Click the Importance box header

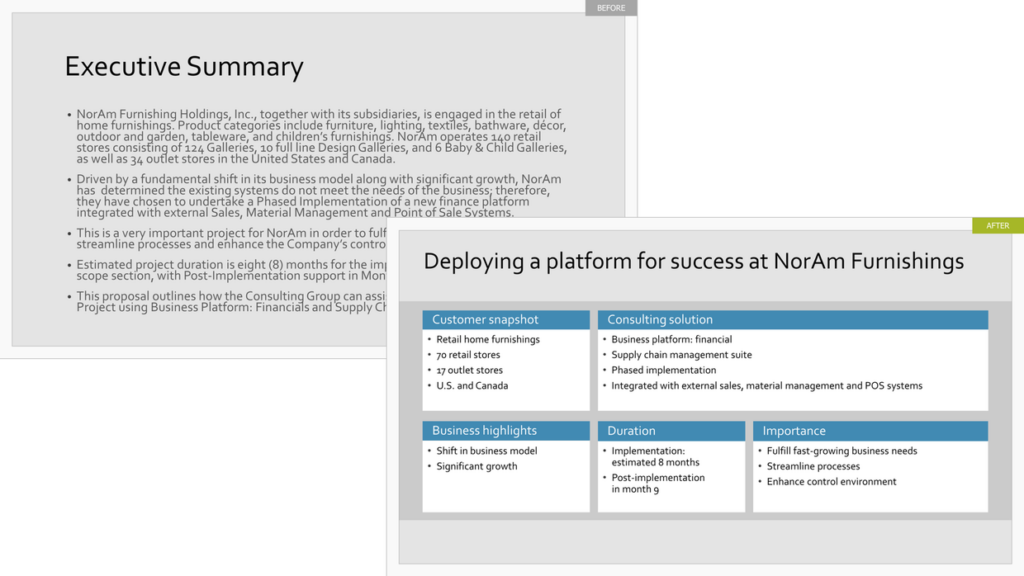794,431
